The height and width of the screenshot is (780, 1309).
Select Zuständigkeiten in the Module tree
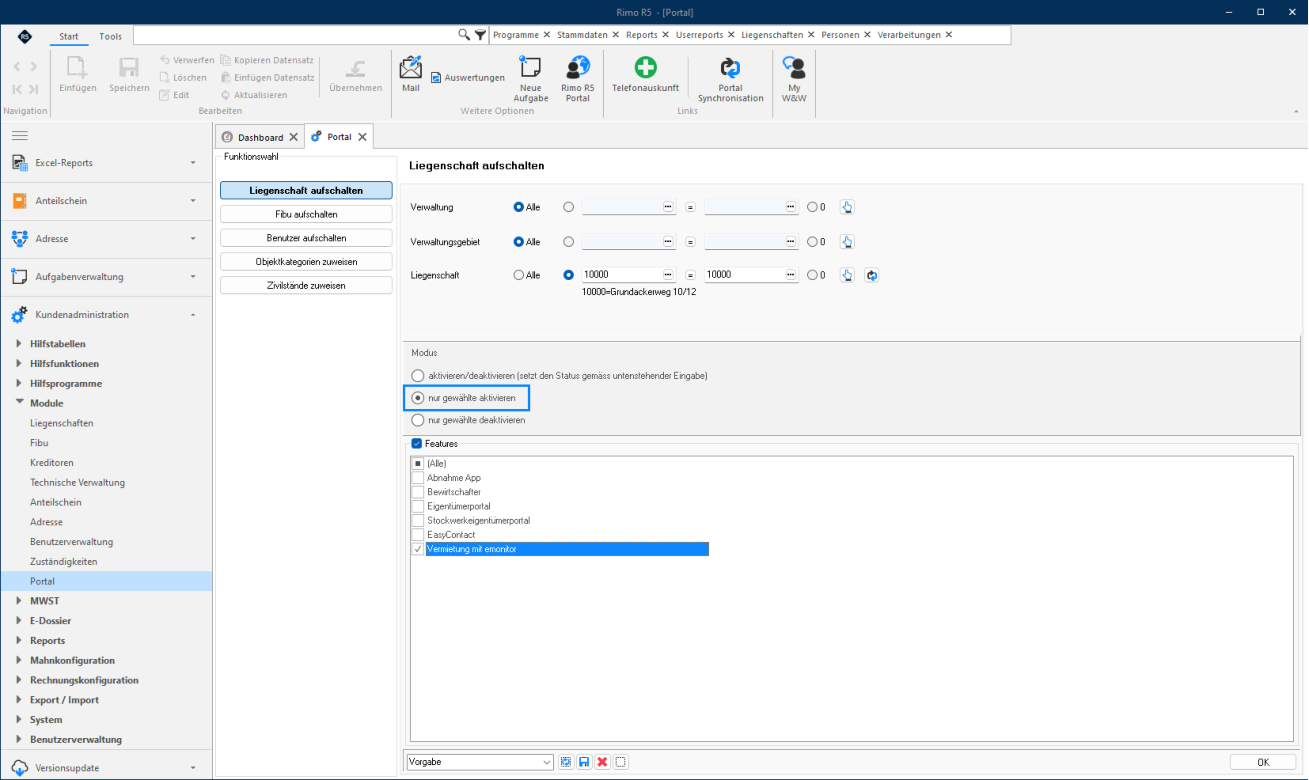[x=64, y=562]
